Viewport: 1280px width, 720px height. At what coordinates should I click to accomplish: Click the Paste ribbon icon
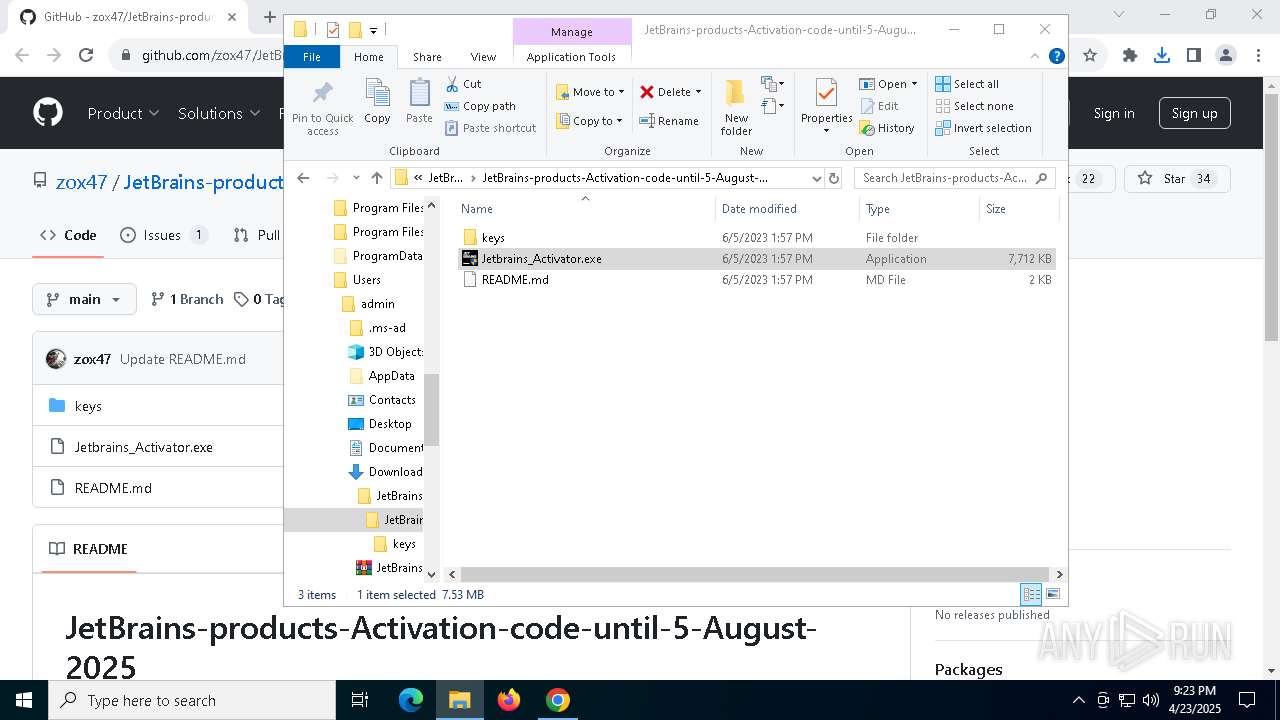419,102
